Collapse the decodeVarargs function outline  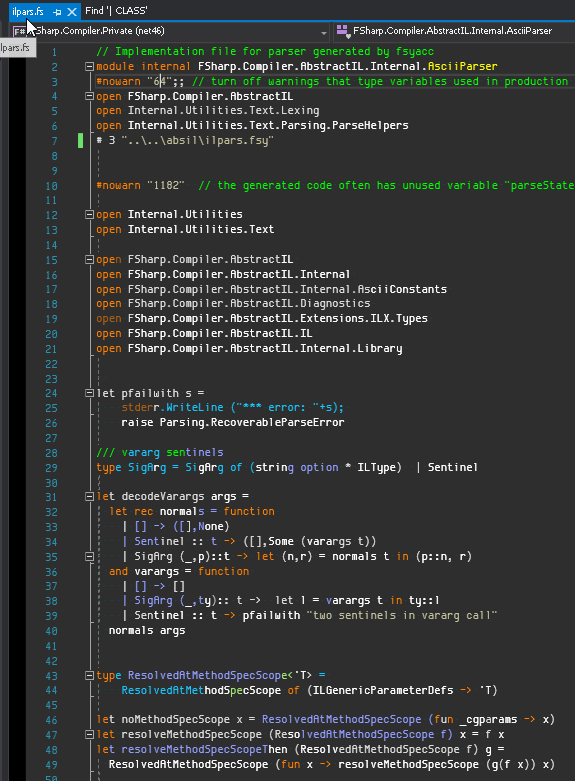(89, 497)
